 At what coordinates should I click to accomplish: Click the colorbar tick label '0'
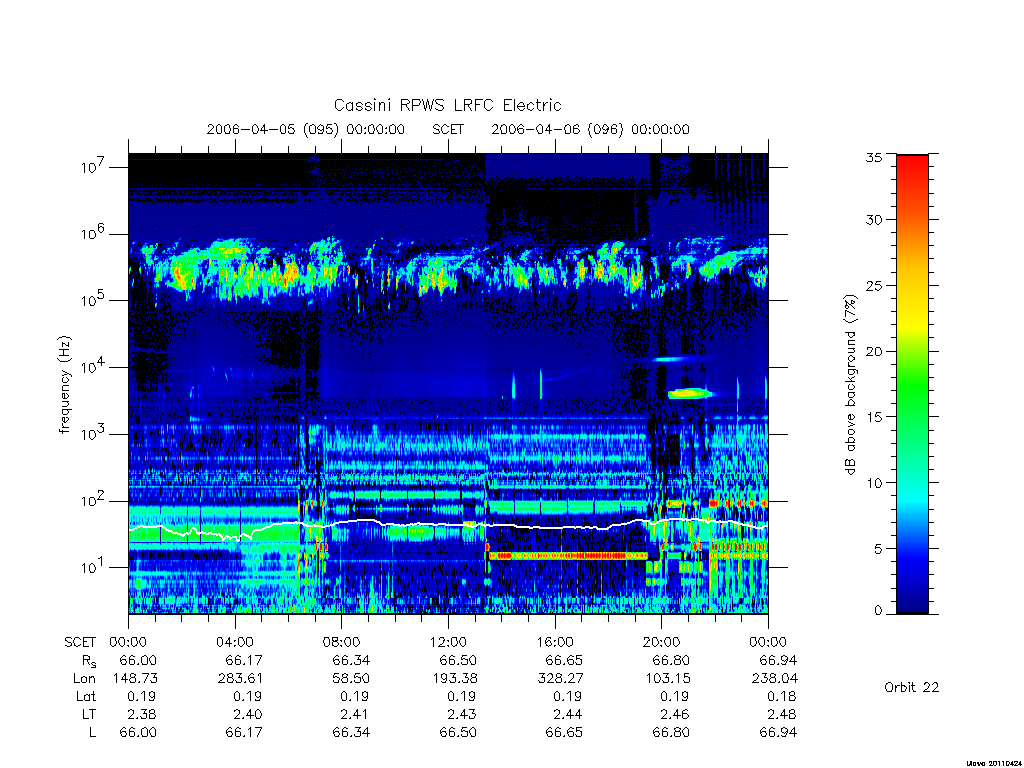pos(878,611)
